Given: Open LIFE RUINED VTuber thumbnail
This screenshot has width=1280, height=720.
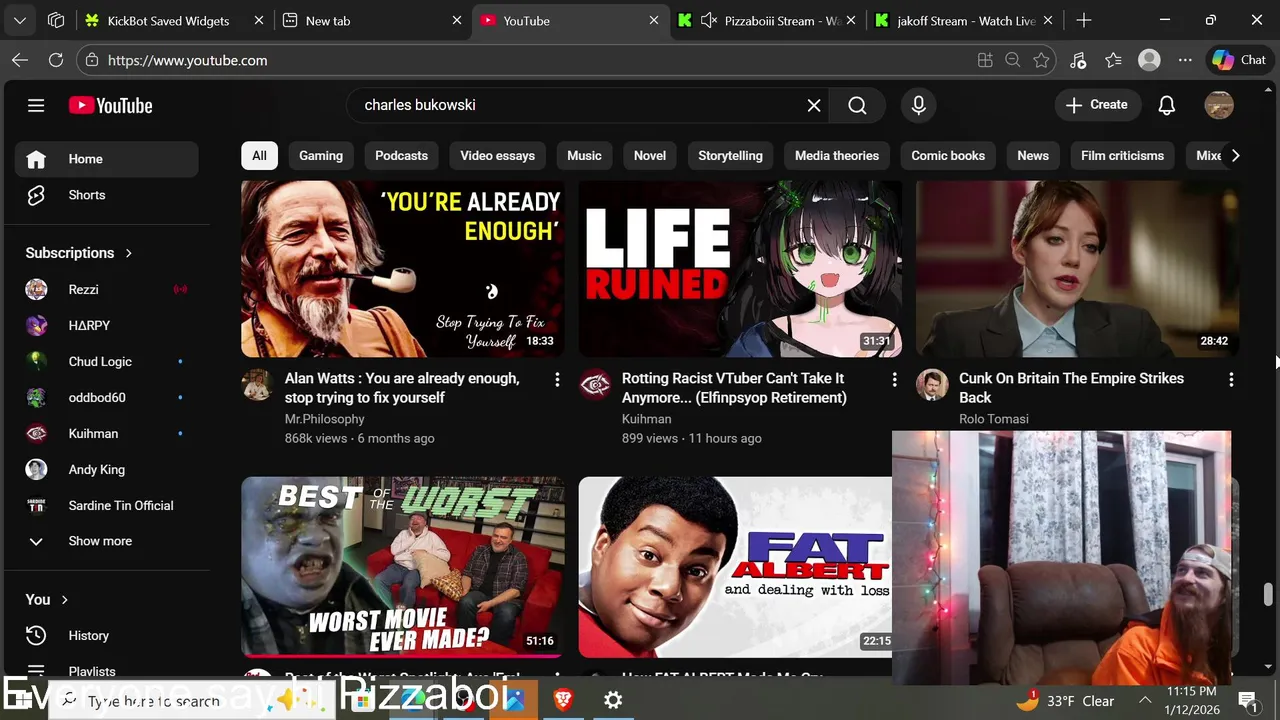Looking at the screenshot, I should [x=740, y=269].
